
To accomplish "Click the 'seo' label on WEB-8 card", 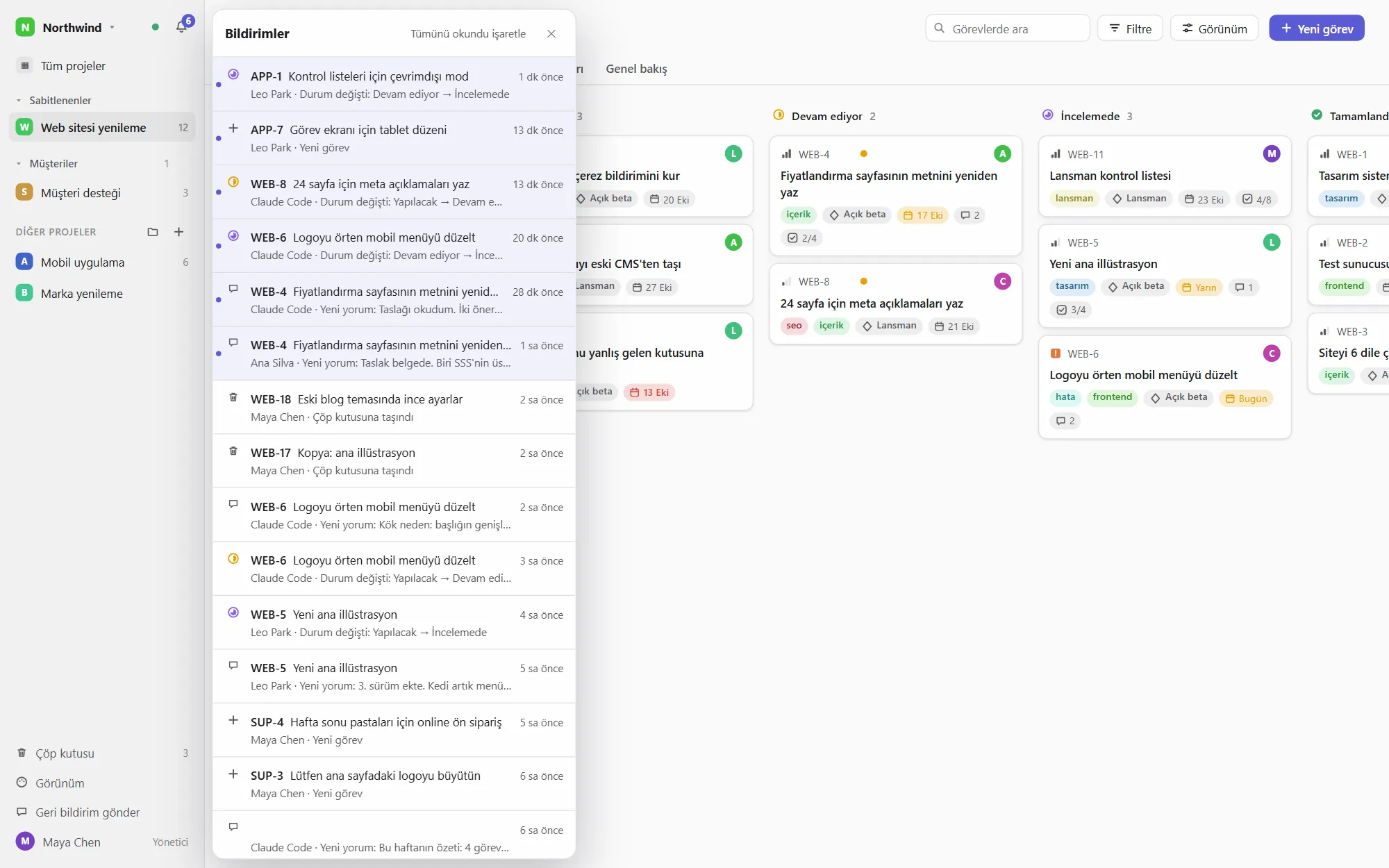I will coord(795,326).
